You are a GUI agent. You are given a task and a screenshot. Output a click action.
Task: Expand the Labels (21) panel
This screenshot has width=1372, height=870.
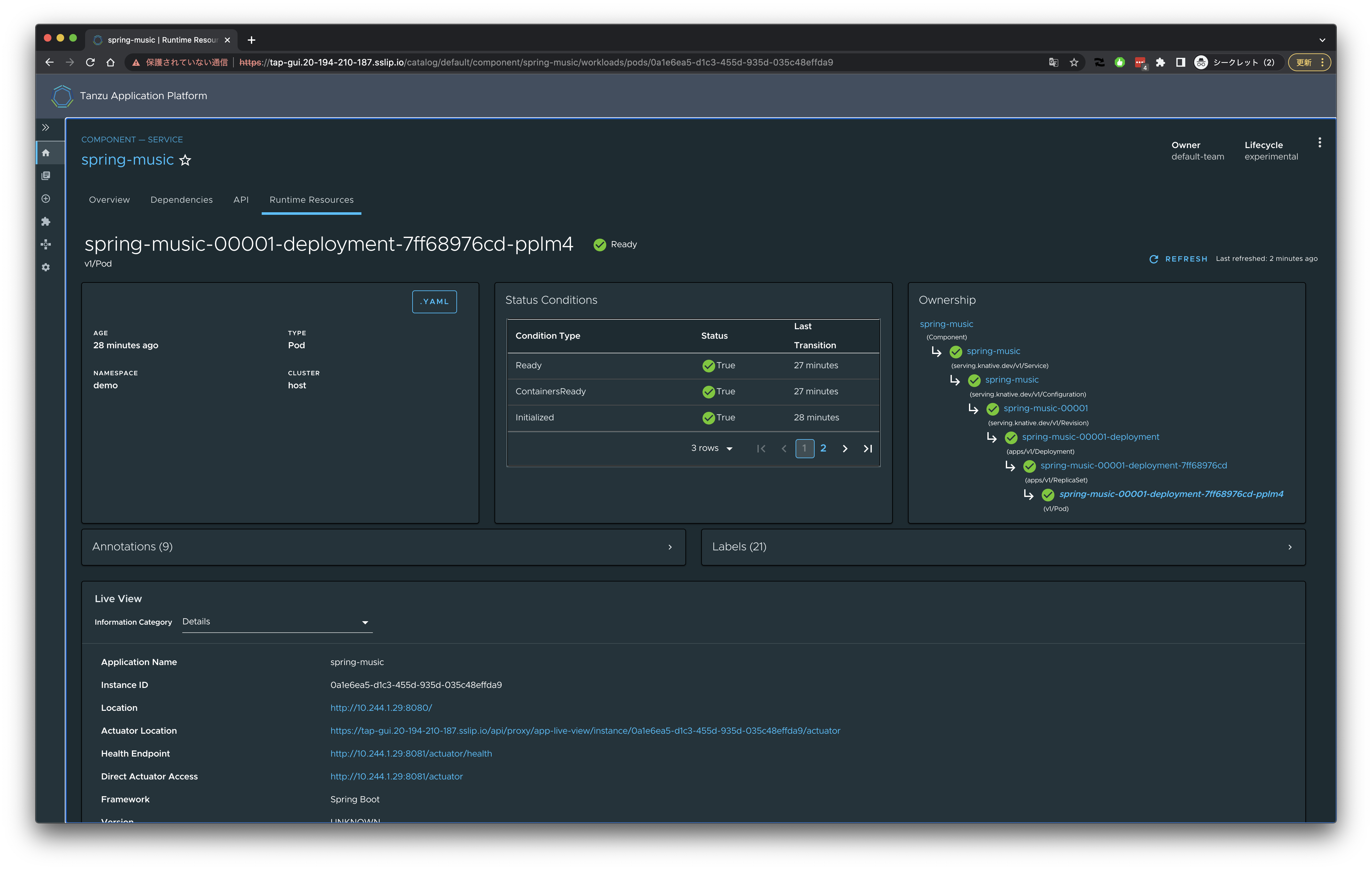point(1003,547)
